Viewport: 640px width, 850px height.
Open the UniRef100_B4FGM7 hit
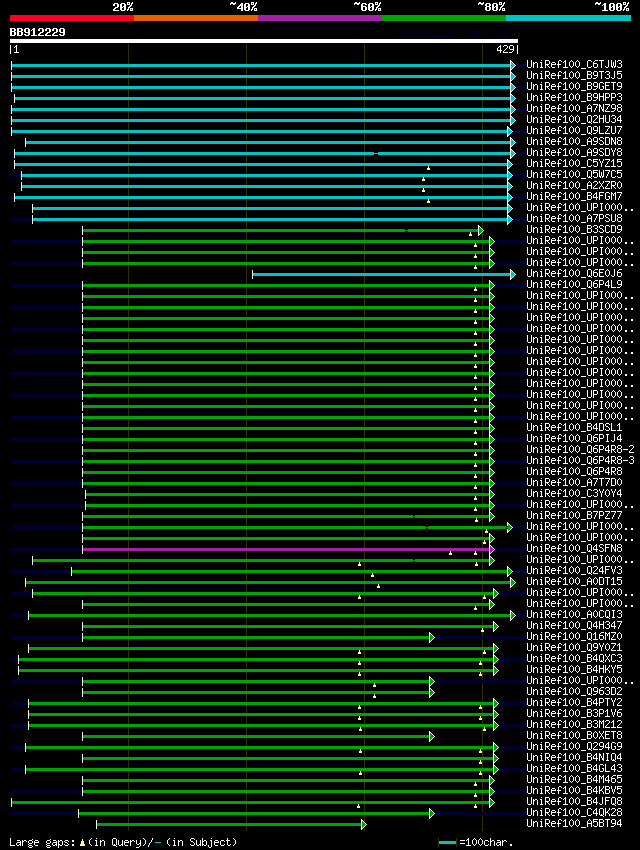click(574, 196)
